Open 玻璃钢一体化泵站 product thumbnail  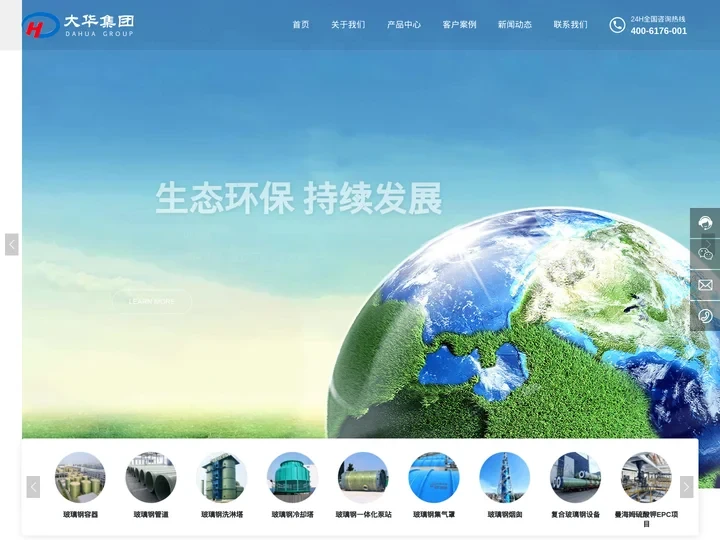point(363,477)
